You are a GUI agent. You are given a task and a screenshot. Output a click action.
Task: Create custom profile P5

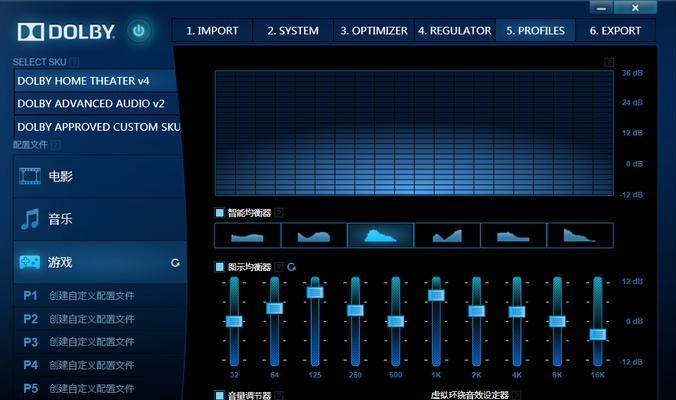coord(100,388)
